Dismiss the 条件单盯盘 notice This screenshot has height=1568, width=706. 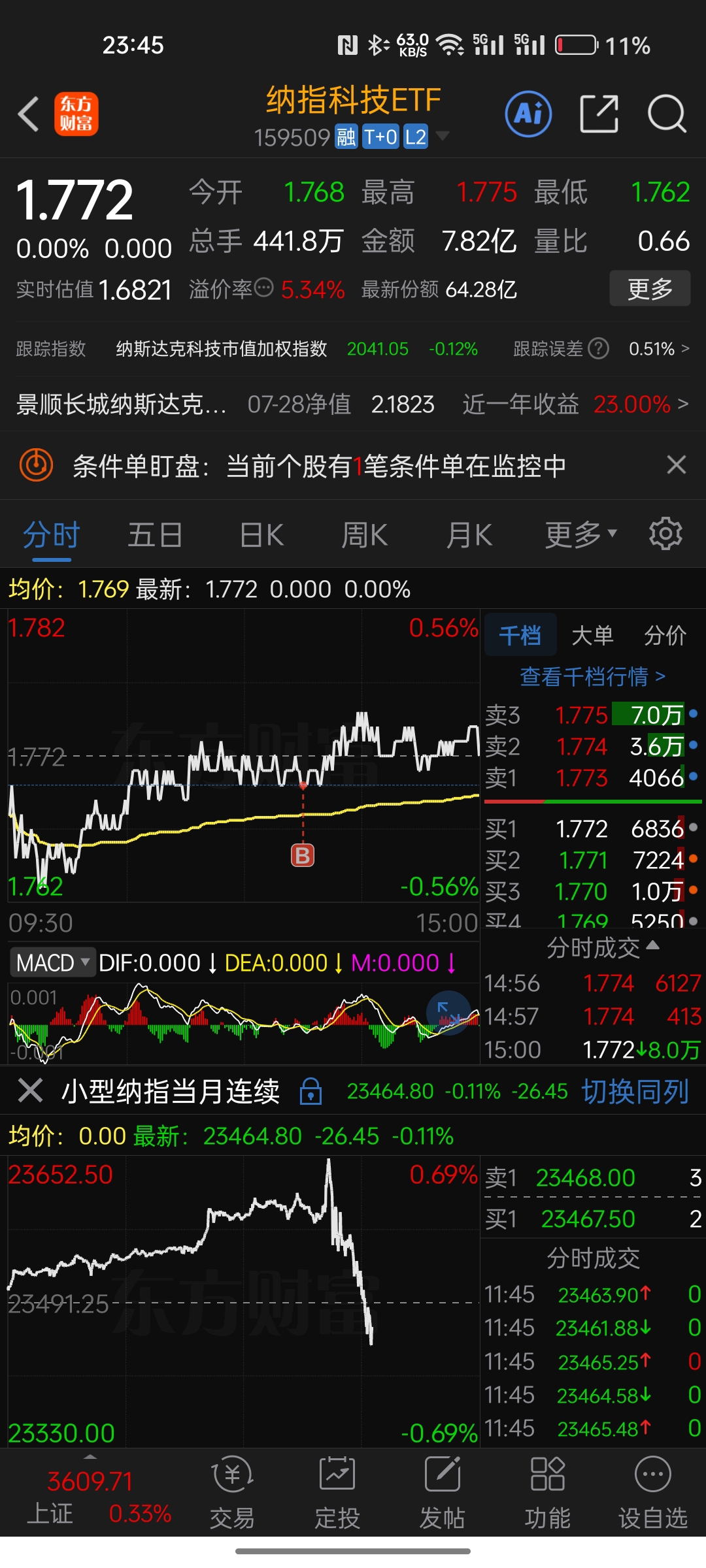coord(677,465)
